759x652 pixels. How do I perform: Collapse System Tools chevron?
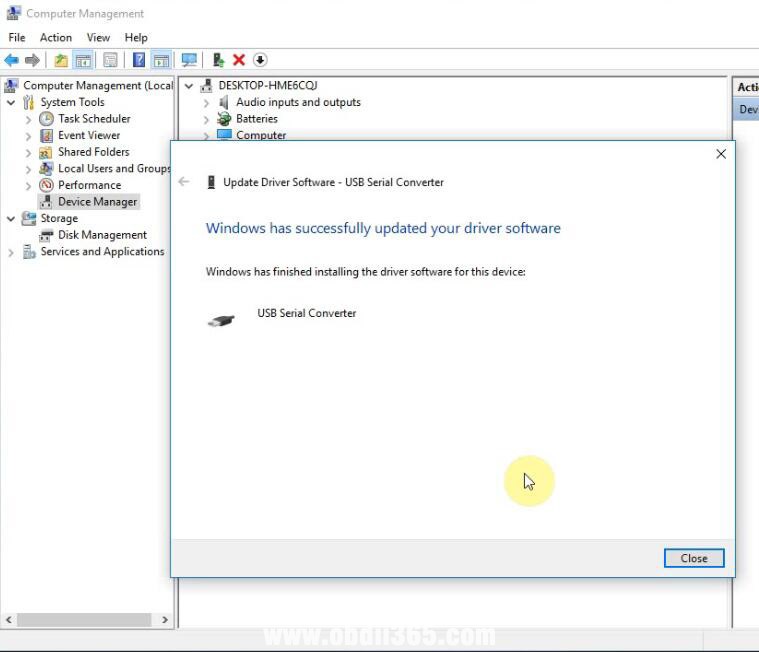11,103
